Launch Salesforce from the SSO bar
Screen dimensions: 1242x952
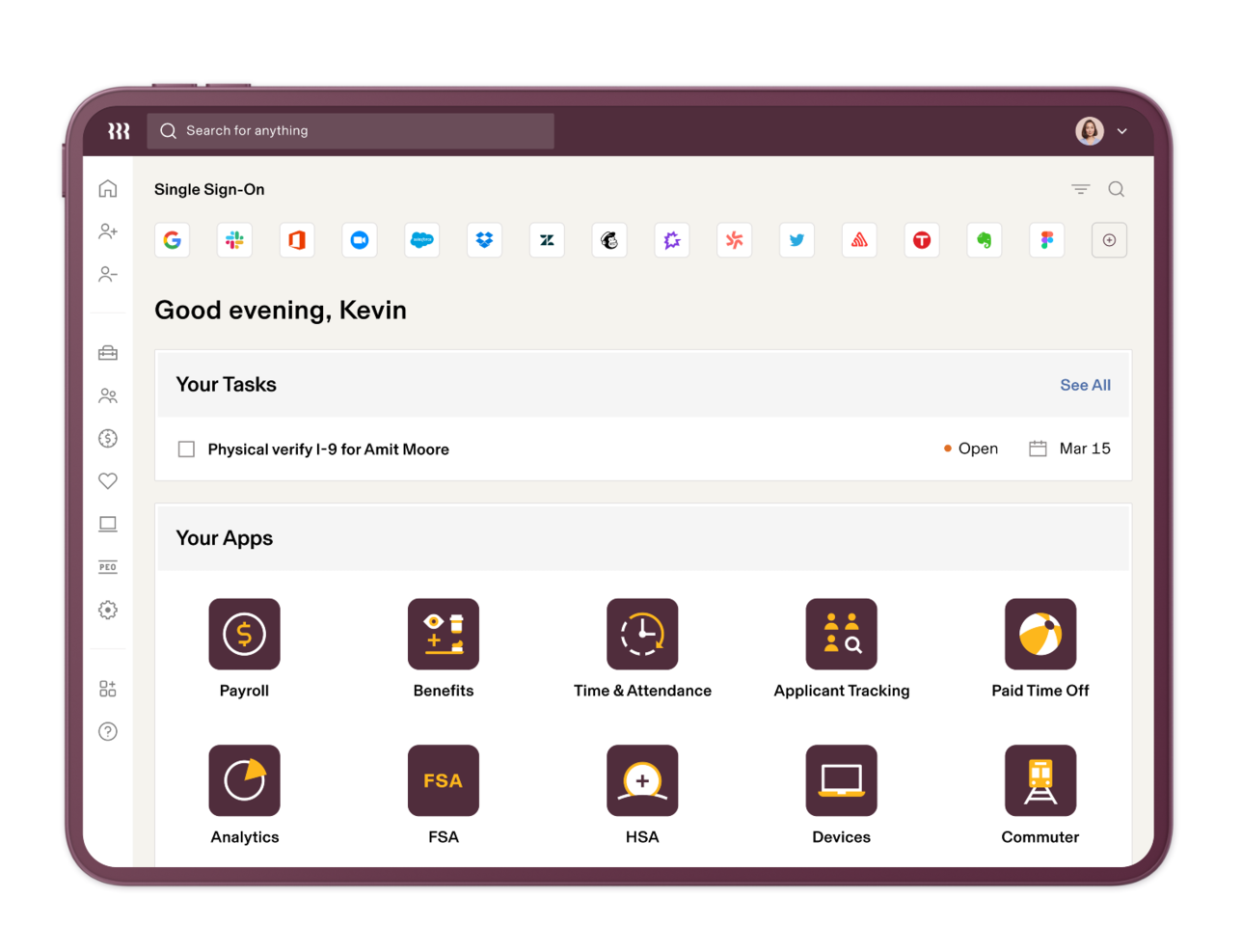(x=421, y=240)
